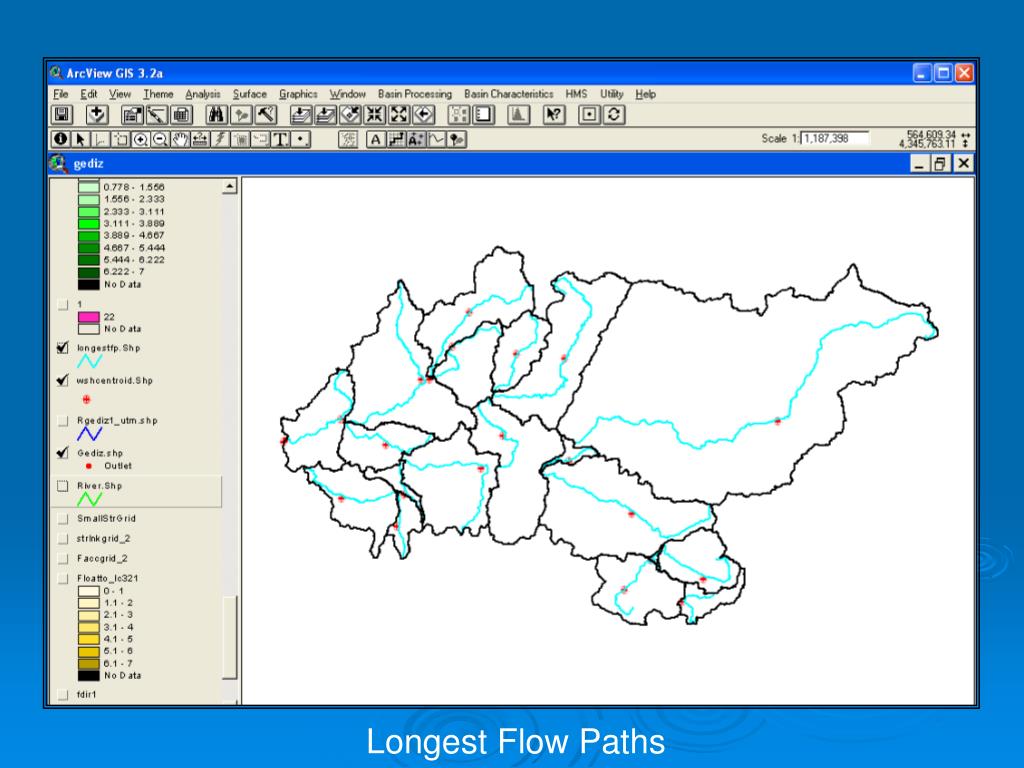Select the Draw Point tool
The image size is (1024, 768).
pos(300,139)
